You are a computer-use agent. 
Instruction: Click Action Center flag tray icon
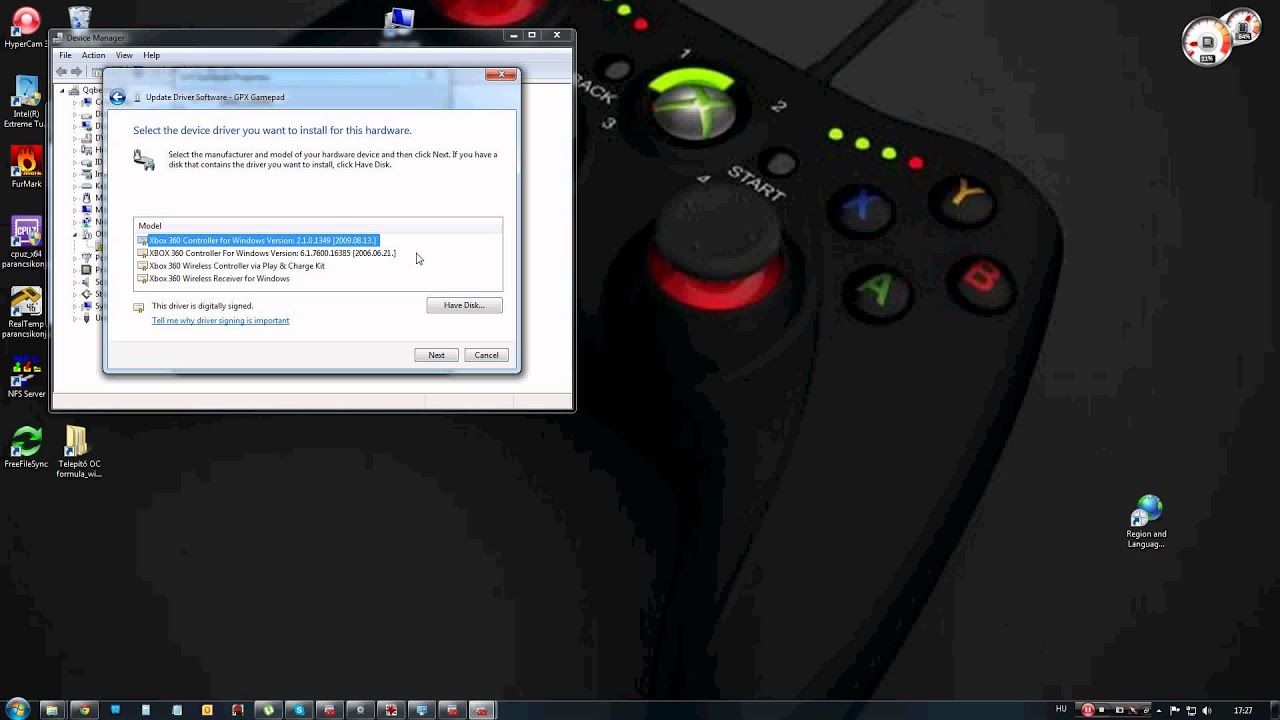tap(1175, 710)
